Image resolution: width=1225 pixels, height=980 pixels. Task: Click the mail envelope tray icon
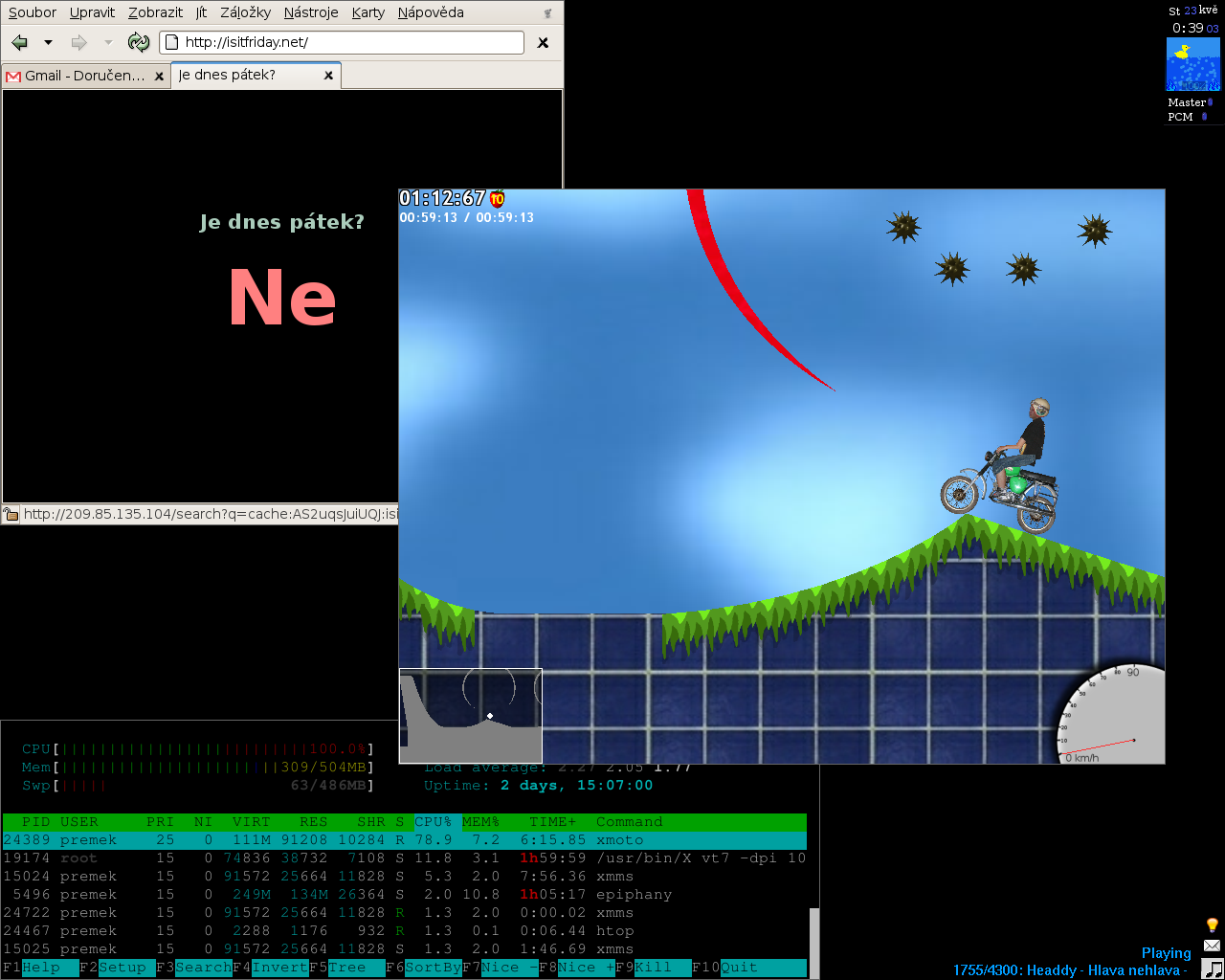pos(1212,946)
